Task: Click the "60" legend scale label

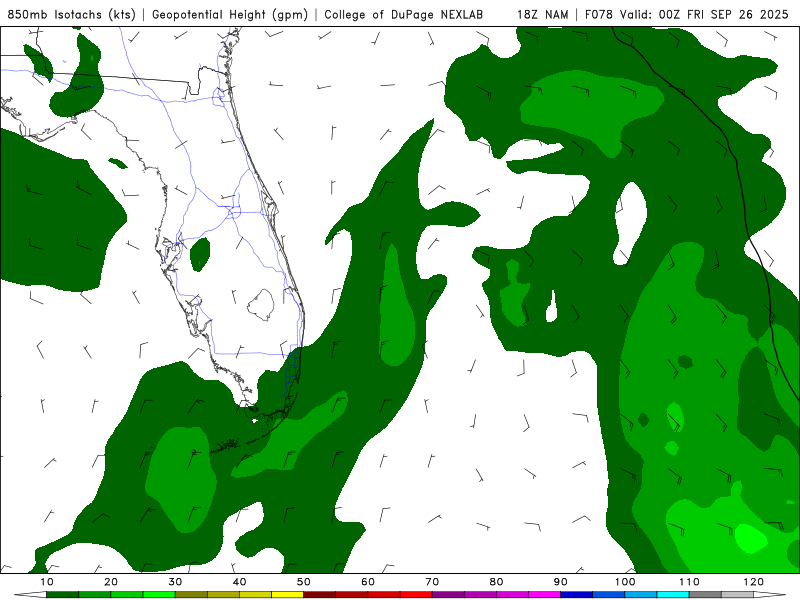Action: click(368, 582)
